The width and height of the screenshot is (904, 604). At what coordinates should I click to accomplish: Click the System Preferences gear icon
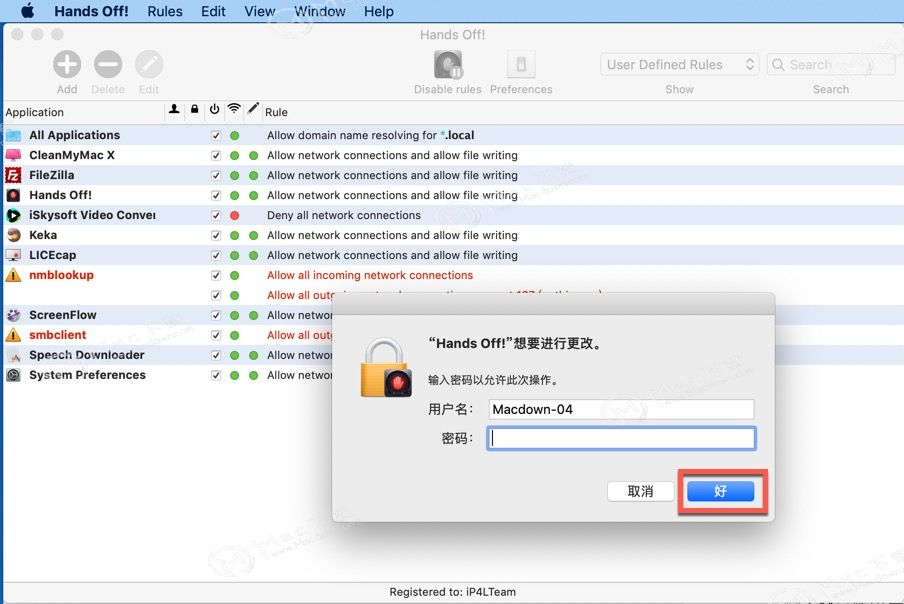(x=13, y=375)
